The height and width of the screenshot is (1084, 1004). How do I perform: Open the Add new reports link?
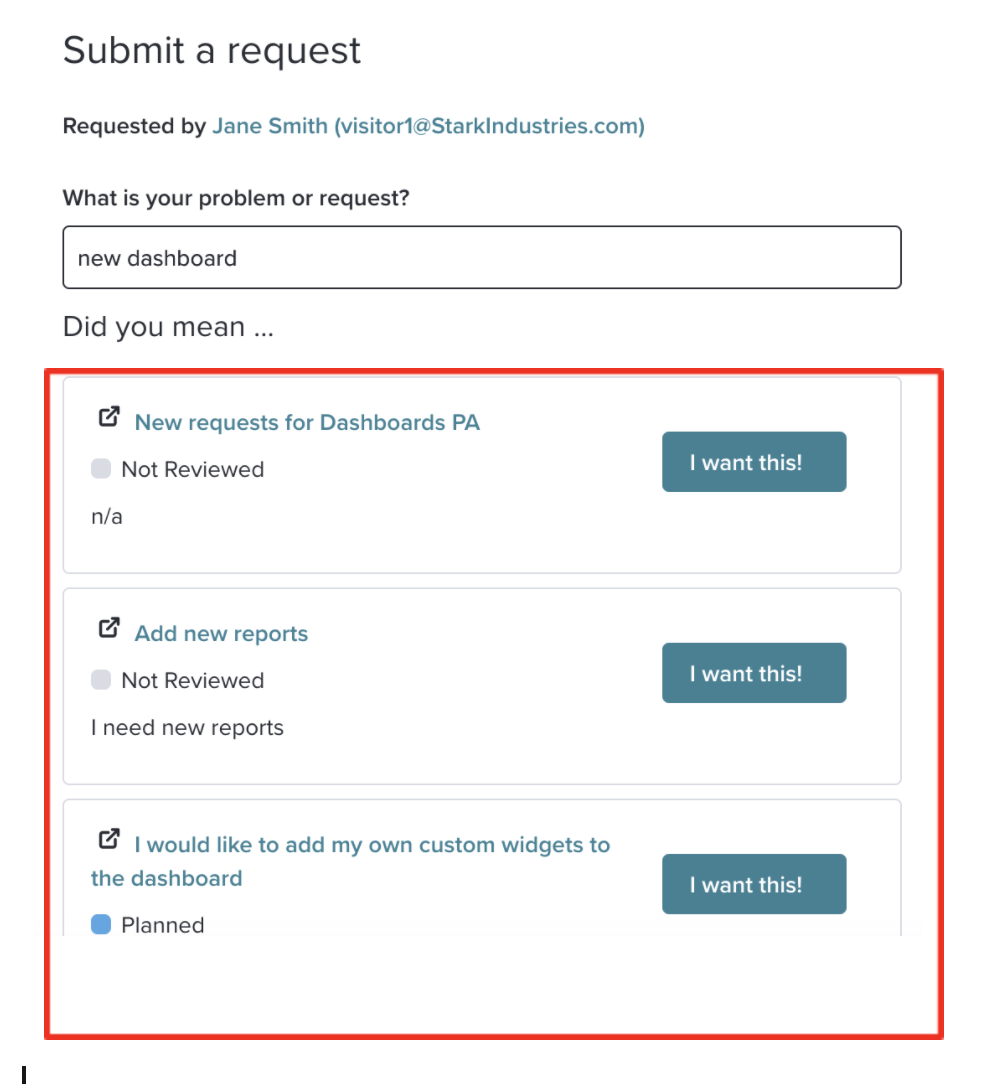pyautogui.click(x=221, y=634)
